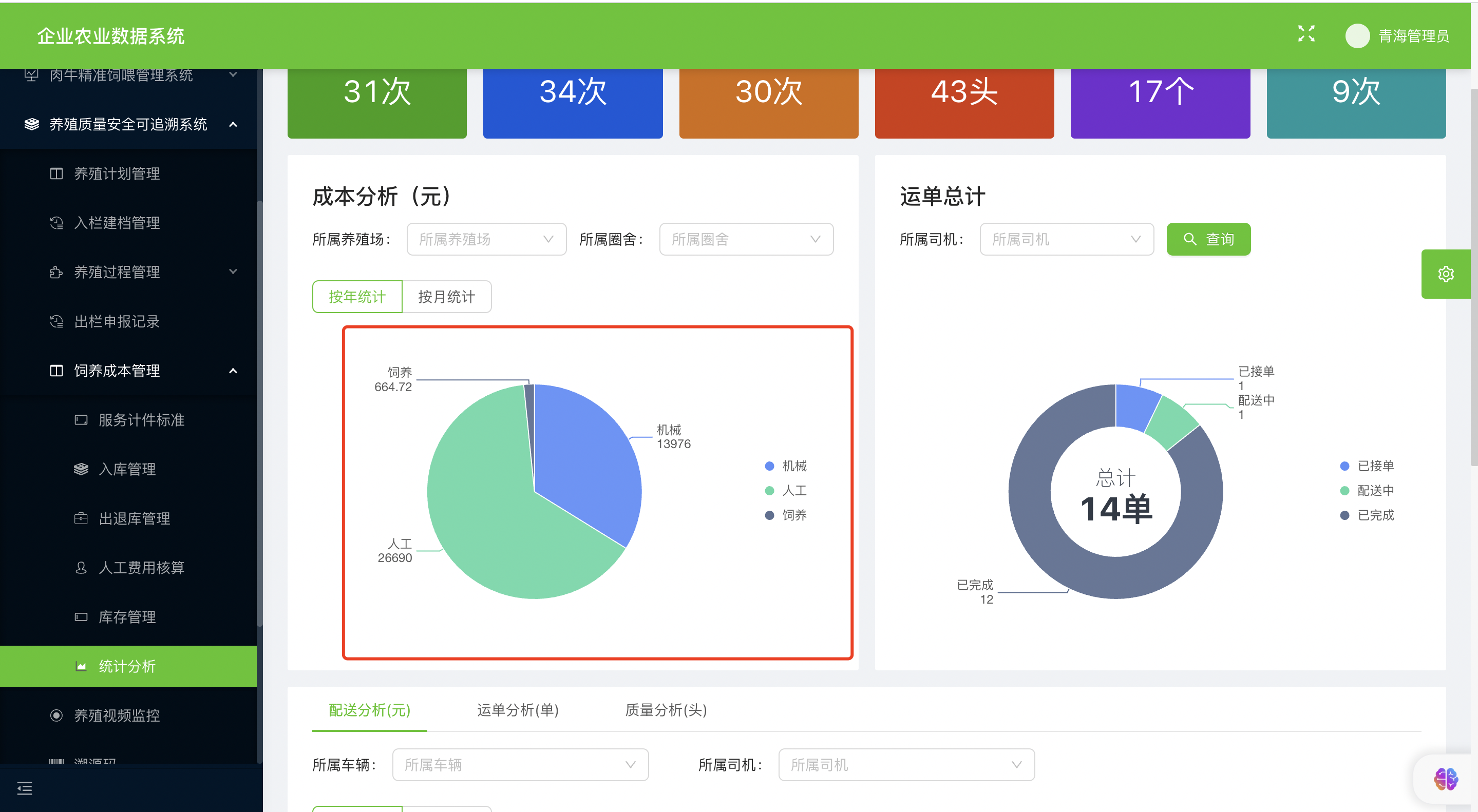
Task: Switch to the 配送分析(元) tab
Action: click(x=370, y=710)
